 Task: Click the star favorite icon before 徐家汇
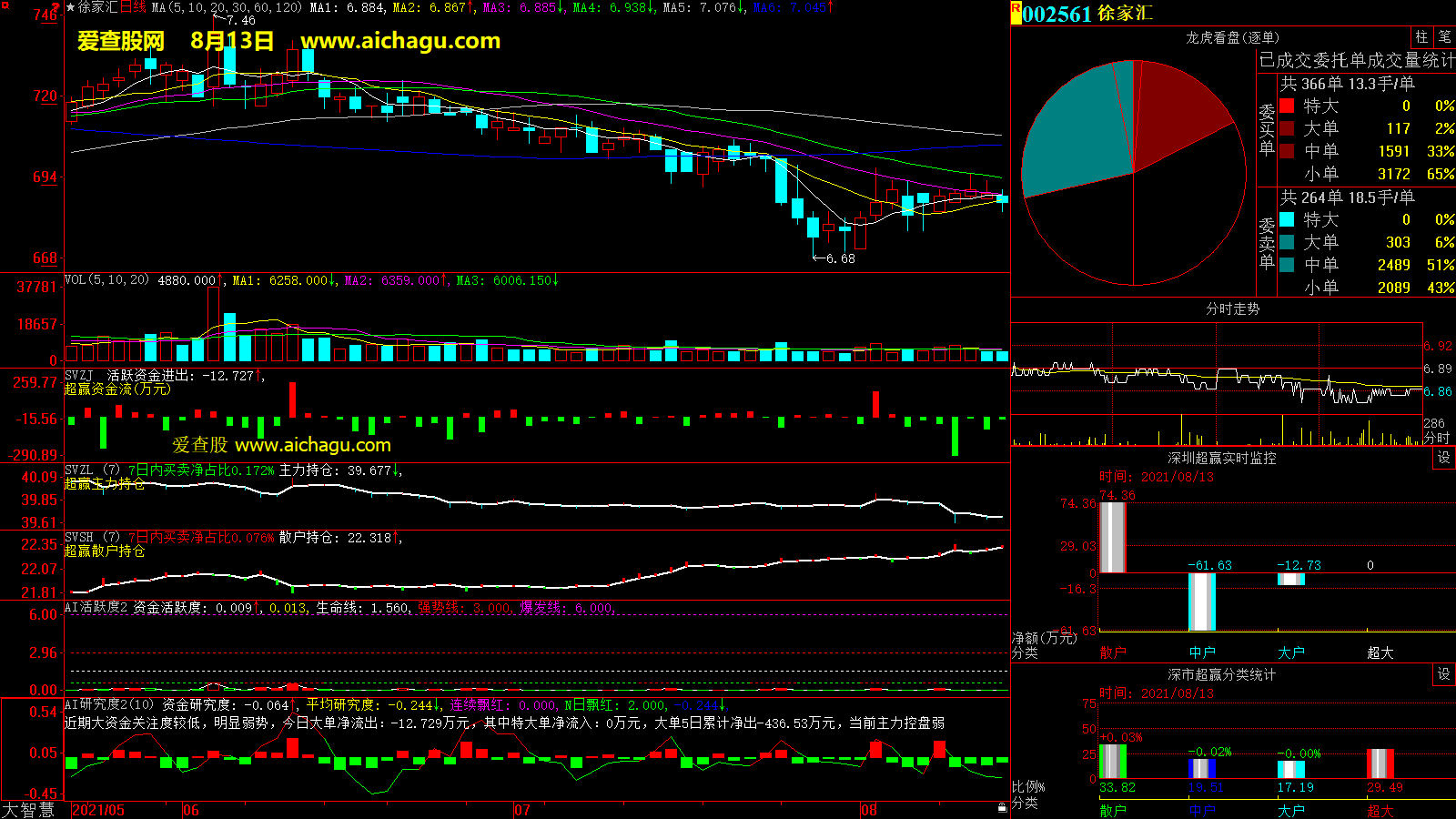click(x=70, y=7)
